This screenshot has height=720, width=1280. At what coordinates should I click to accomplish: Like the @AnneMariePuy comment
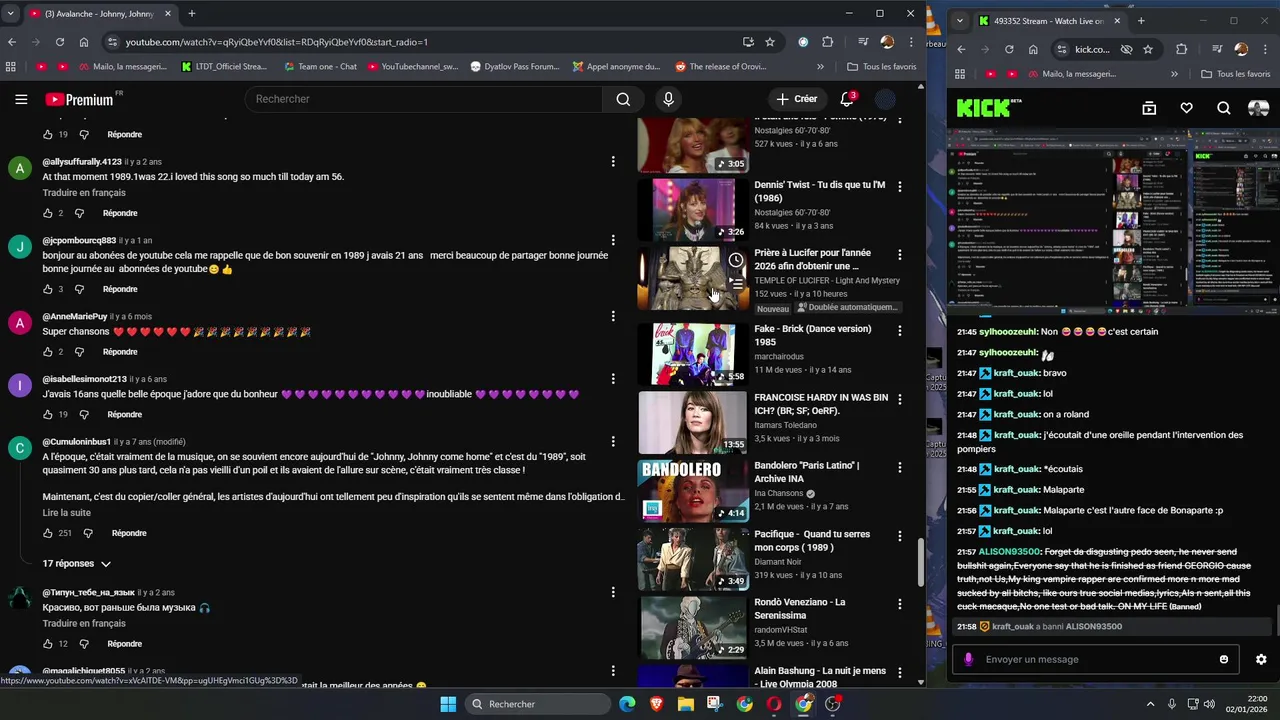pyautogui.click(x=47, y=352)
